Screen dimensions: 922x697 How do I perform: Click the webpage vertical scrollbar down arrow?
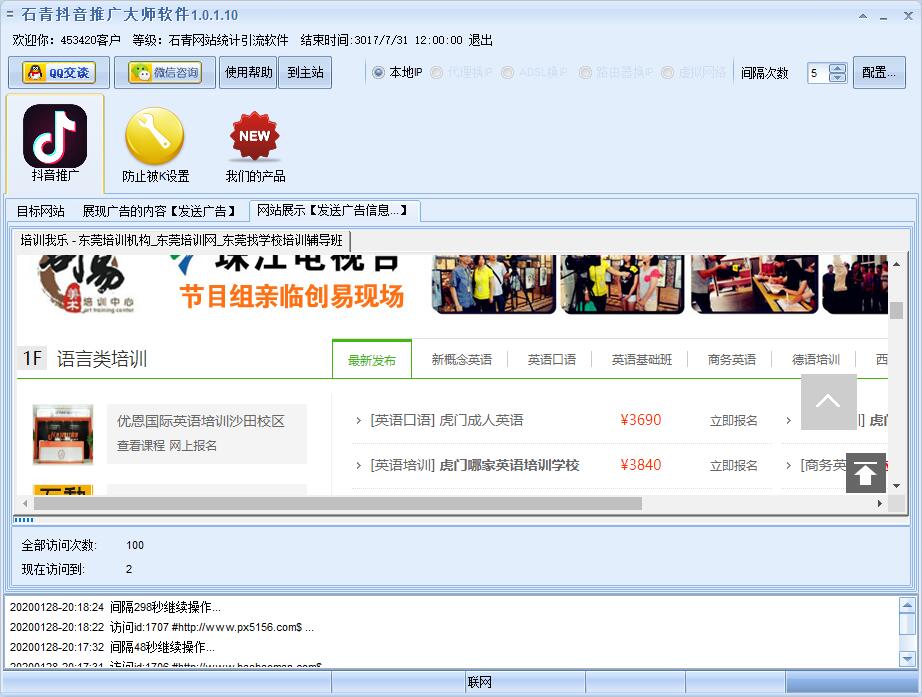coord(896,486)
